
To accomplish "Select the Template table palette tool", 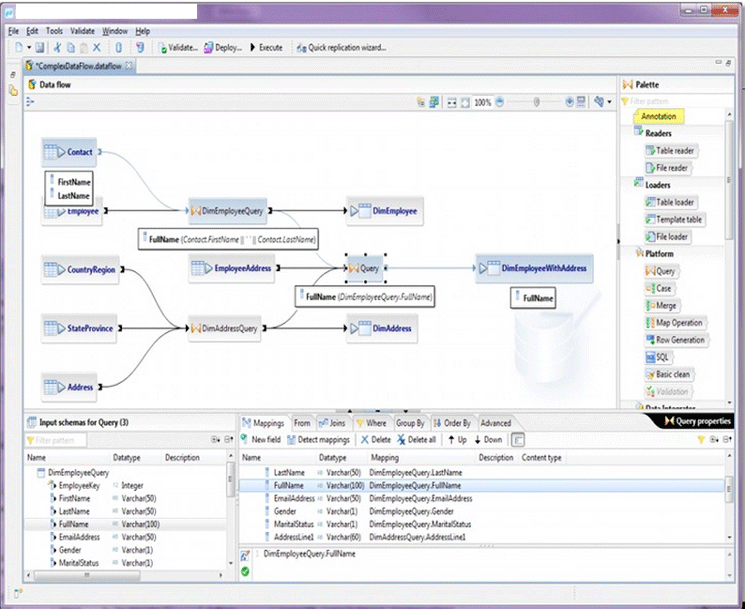I will [674, 219].
